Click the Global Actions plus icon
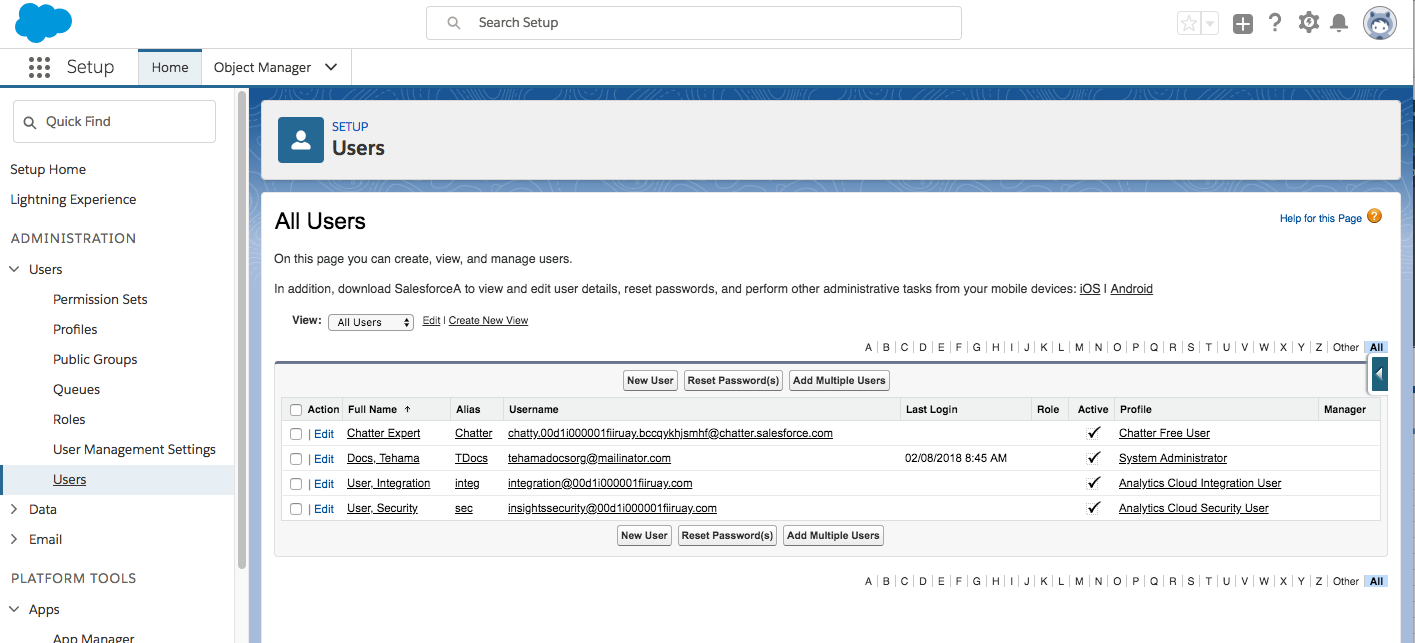 coord(1243,24)
